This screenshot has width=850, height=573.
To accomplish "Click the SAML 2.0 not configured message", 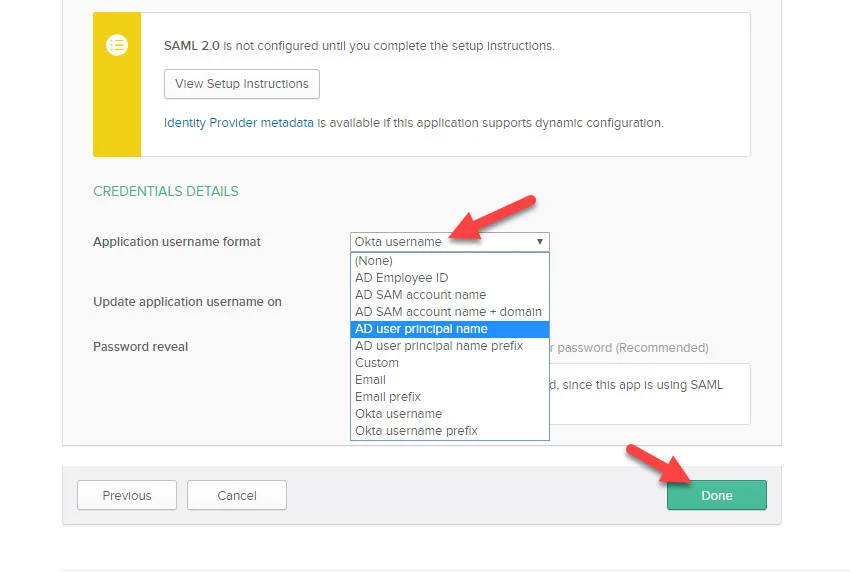I will [359, 46].
